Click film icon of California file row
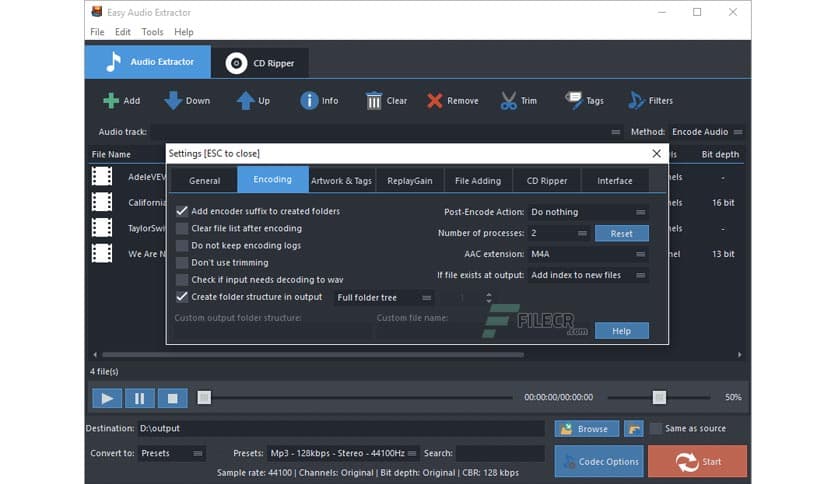 pyautogui.click(x=102, y=202)
